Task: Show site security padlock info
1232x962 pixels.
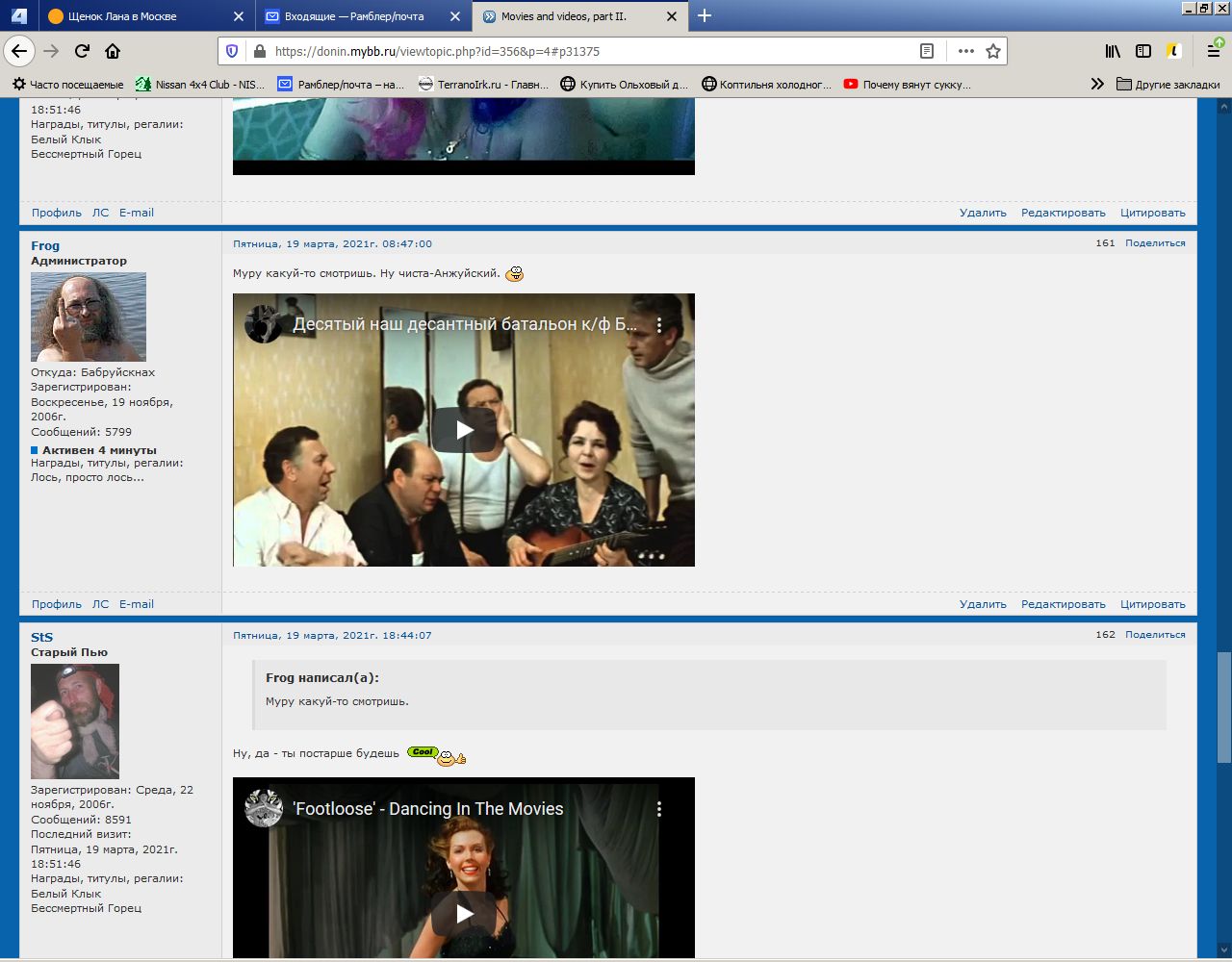Action: (x=259, y=51)
